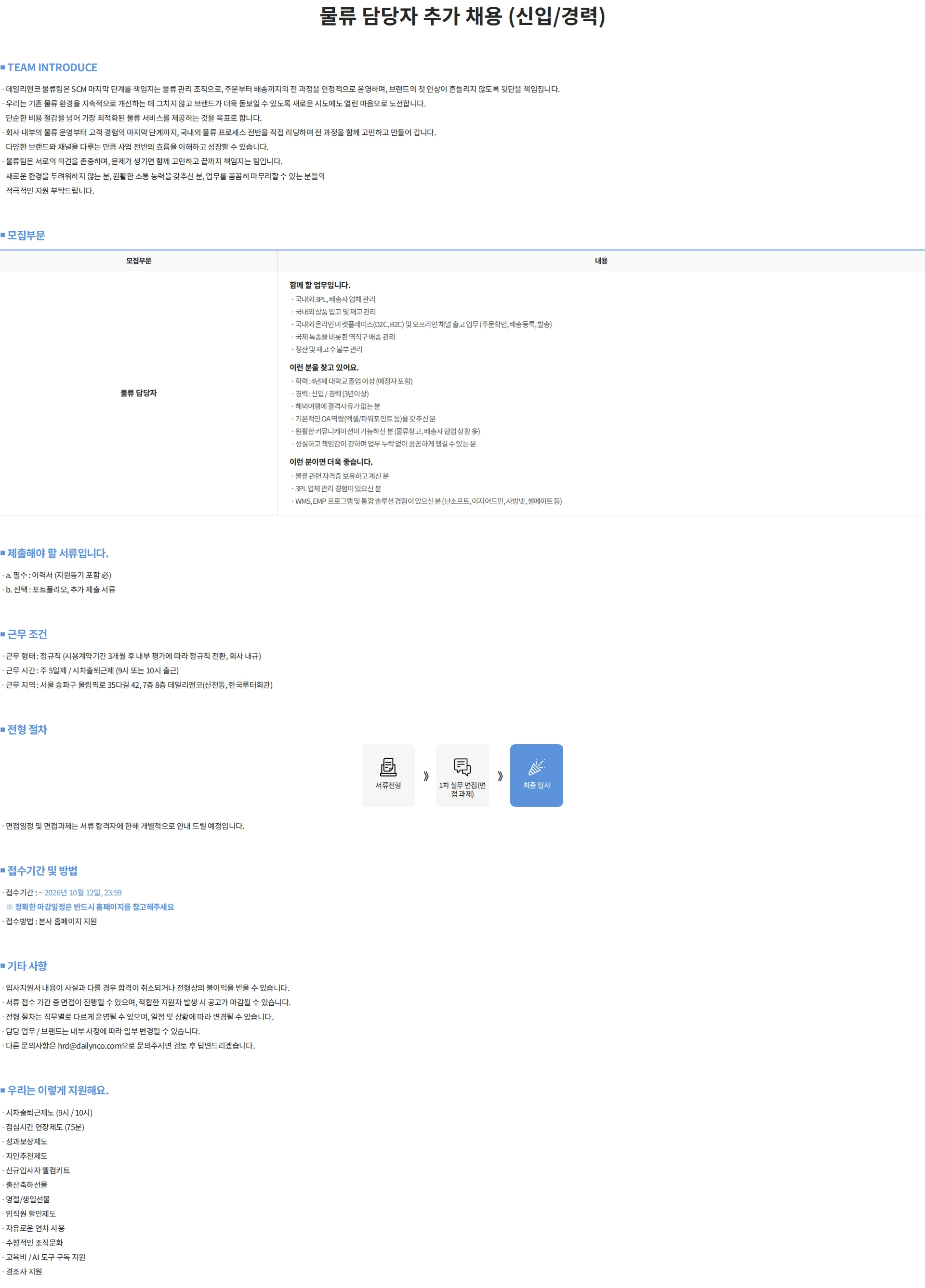Screen dimensions: 925x1288
Task: Click the 이런 분이면 더욱 좋습니다. subheading
Action: pos(331,462)
